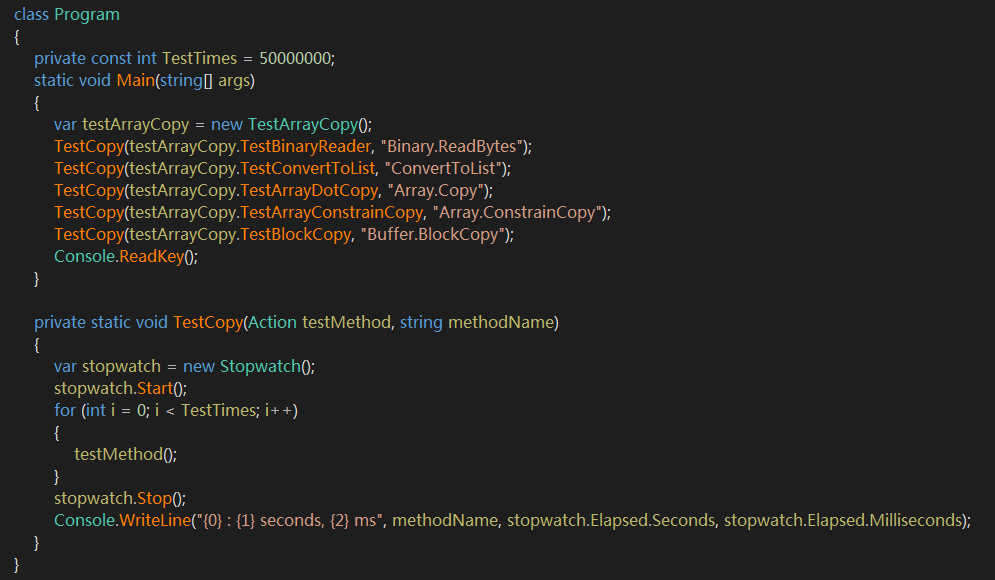The image size is (995, 580).
Task: Click the stopwatch.Start() call
Action: [x=120, y=388]
